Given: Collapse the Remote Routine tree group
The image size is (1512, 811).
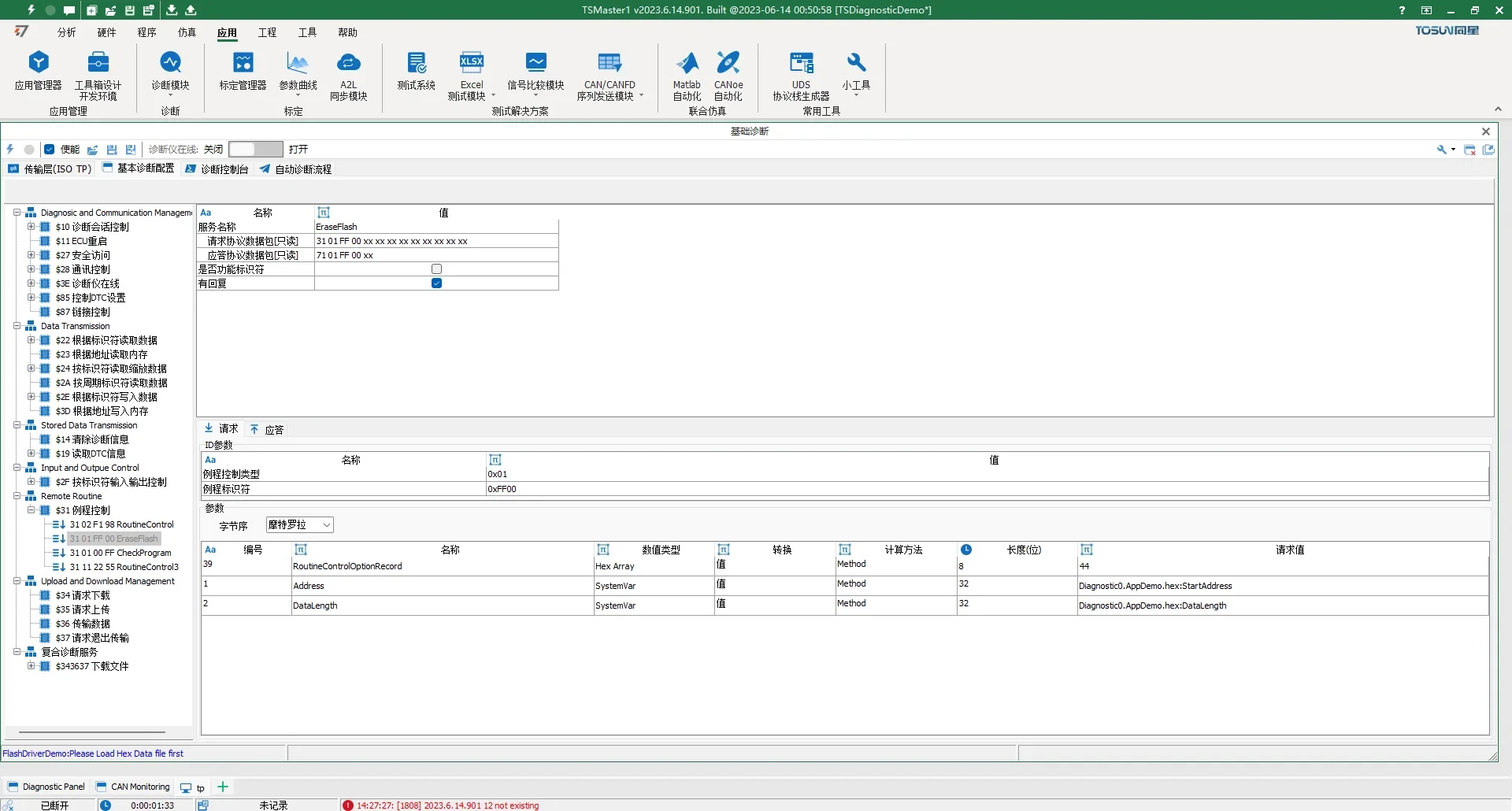Looking at the screenshot, I should (x=17, y=496).
